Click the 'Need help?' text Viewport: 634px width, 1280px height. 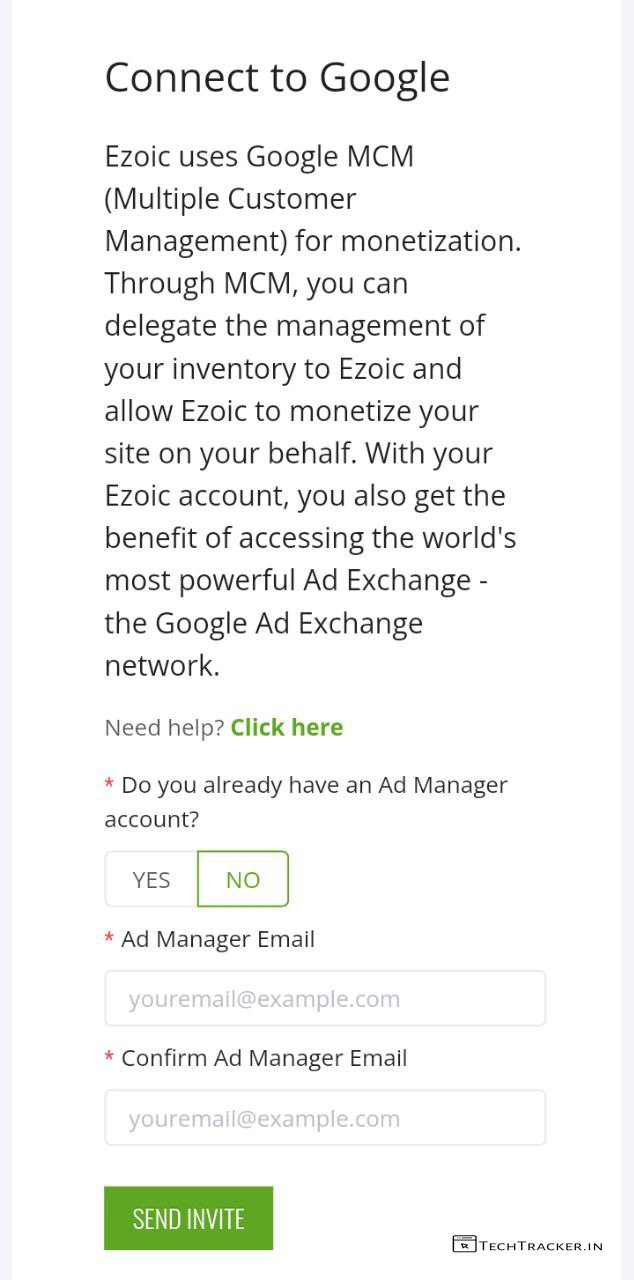click(x=164, y=727)
